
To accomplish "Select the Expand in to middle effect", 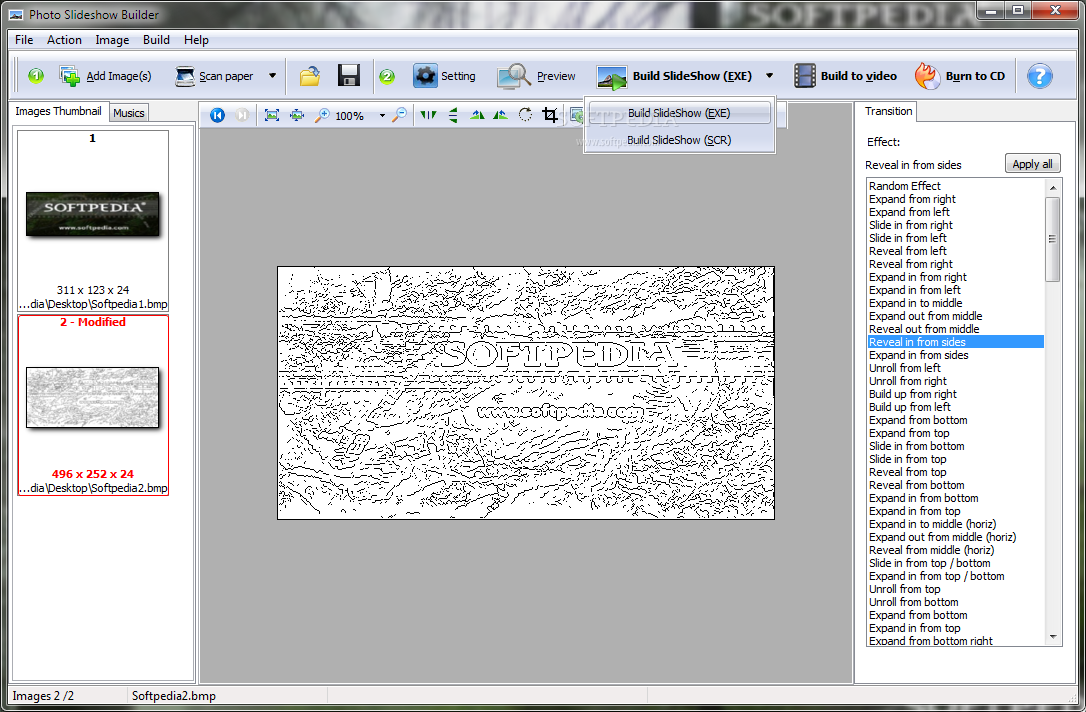I will [x=956, y=303].
